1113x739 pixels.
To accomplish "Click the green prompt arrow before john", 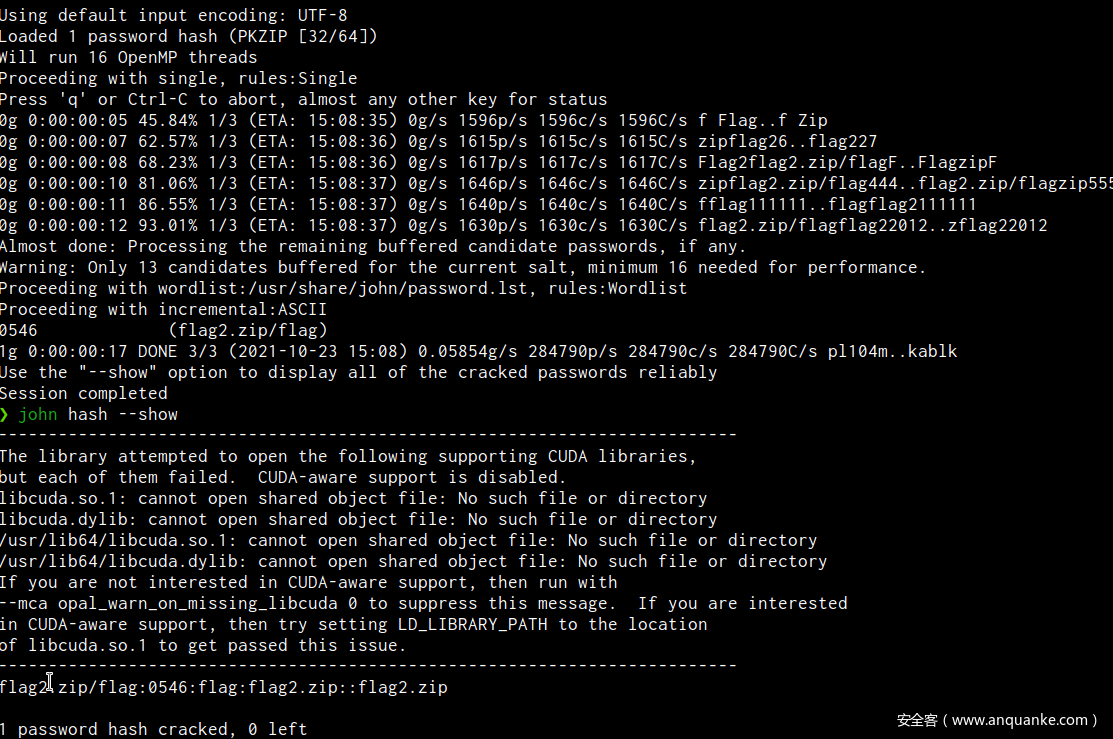I will click(4, 415).
